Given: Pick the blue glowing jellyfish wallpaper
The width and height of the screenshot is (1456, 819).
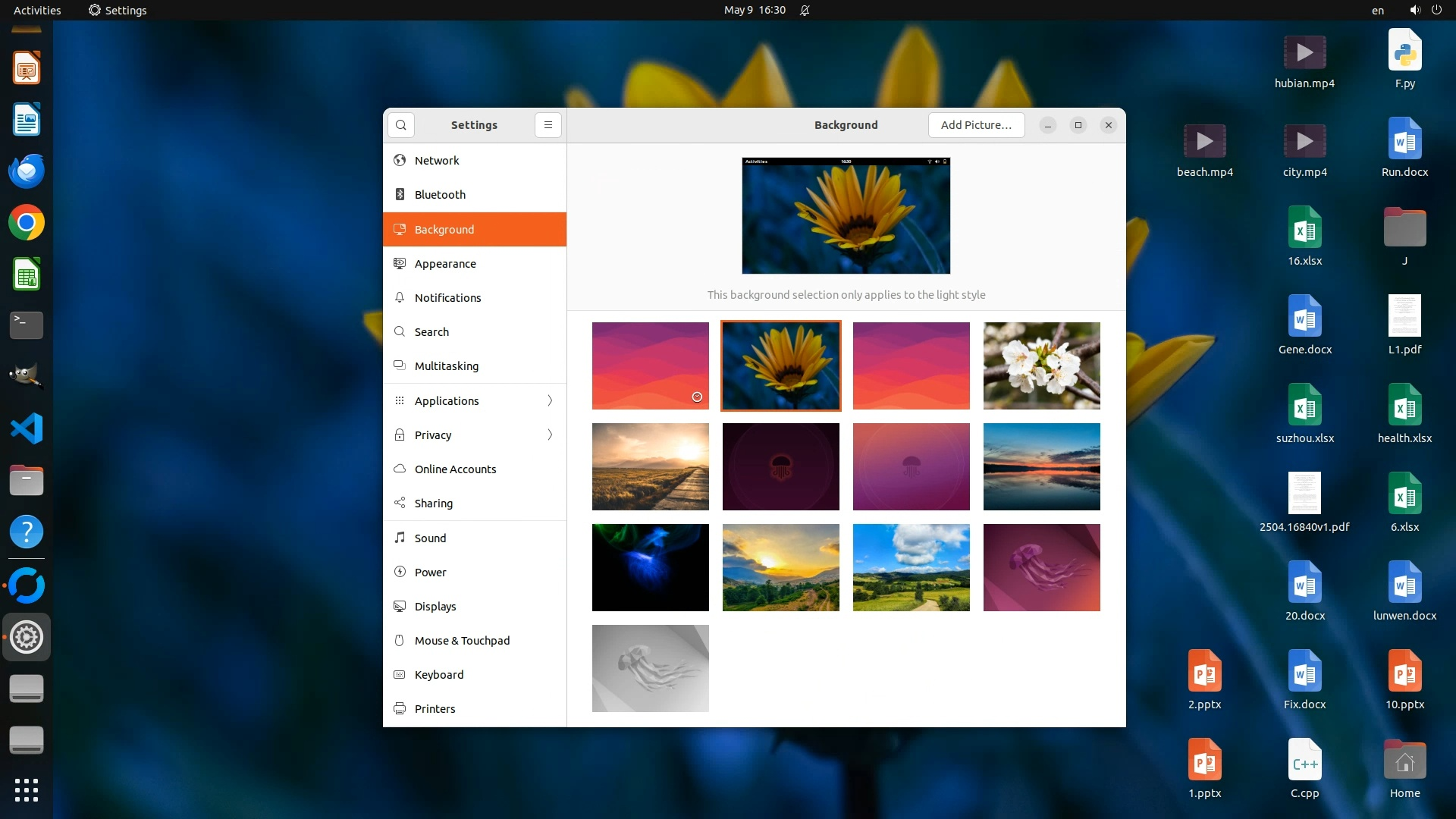Looking at the screenshot, I should click(650, 567).
